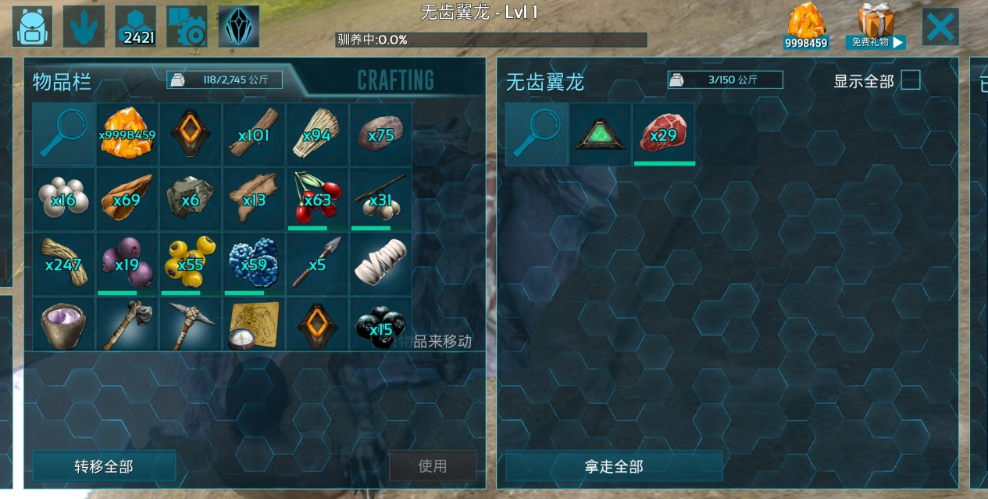Click the 转移全部 transfer all button
Viewport: 988px width, 499px height.
tap(104, 466)
